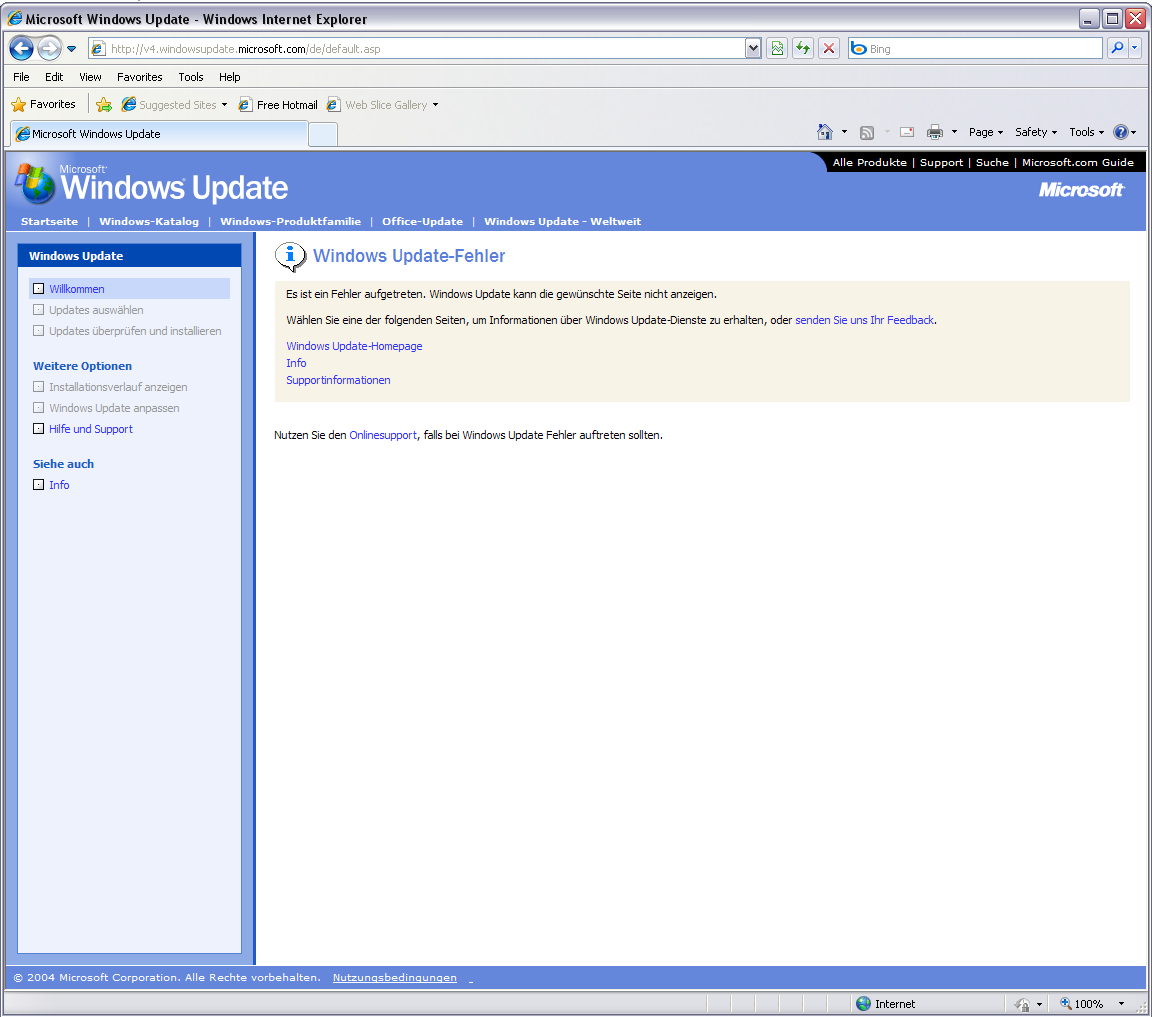Click the 100% zoom level button

[1081, 1004]
